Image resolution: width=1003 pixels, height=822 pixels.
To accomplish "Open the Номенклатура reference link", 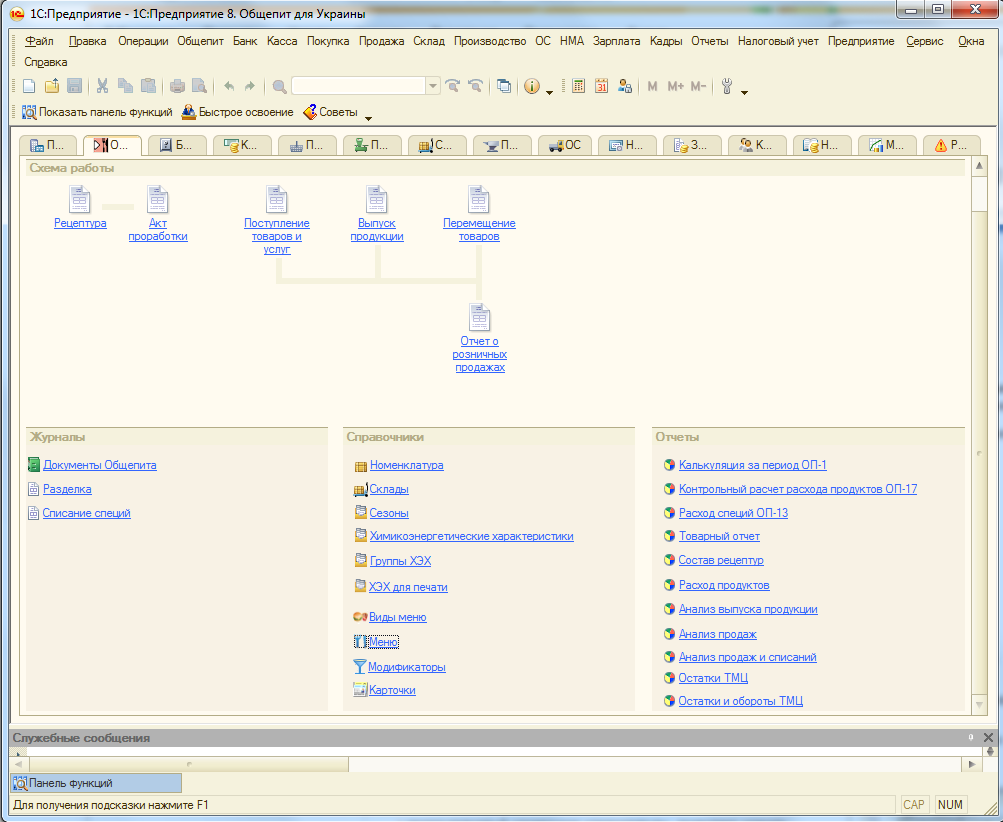I will 406,465.
